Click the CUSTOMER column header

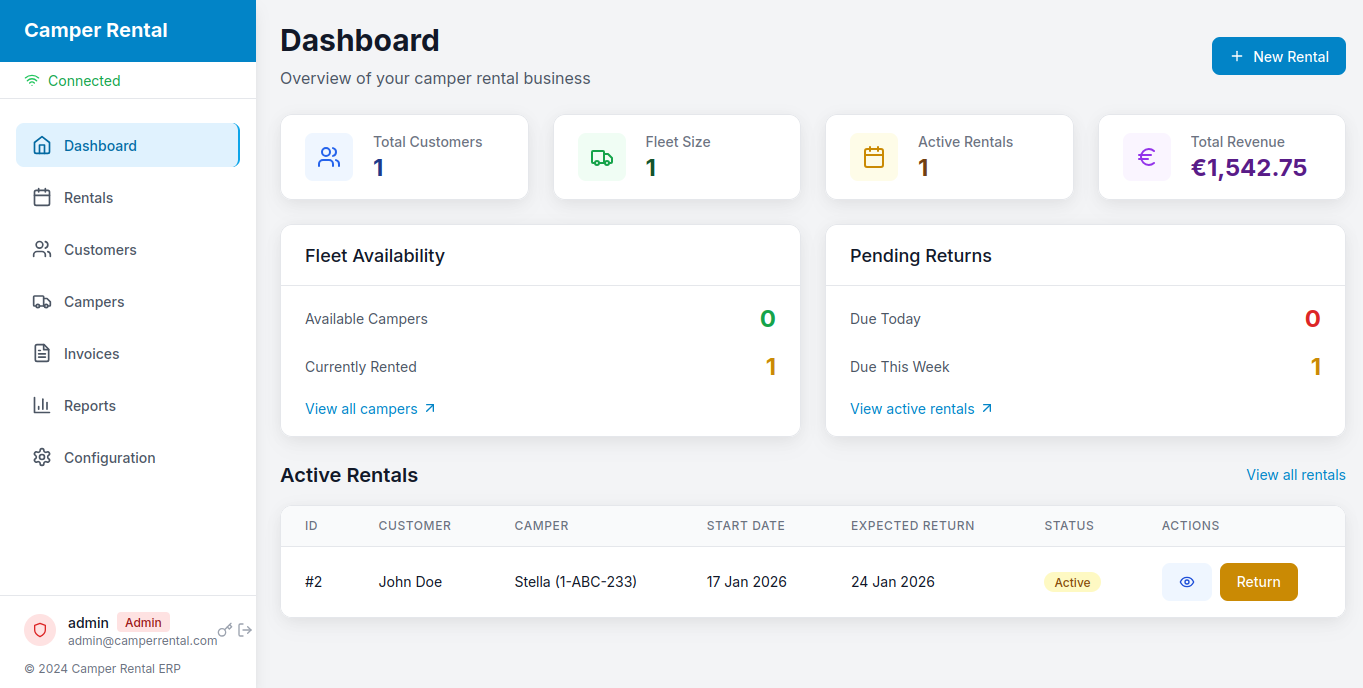(x=415, y=526)
